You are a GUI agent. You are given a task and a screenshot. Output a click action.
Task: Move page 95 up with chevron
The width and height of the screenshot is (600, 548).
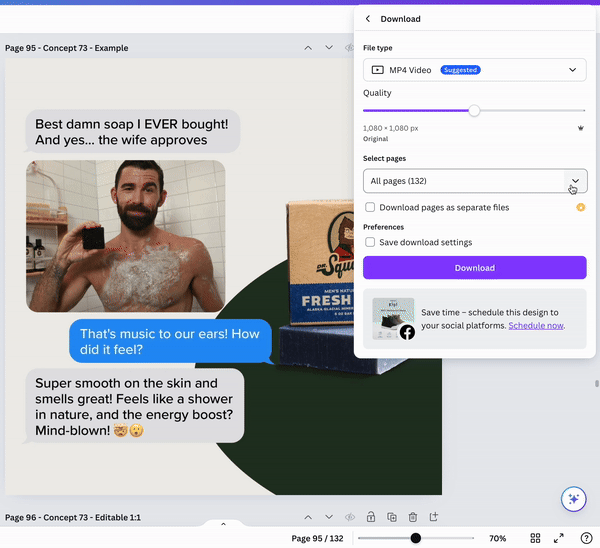click(x=308, y=48)
